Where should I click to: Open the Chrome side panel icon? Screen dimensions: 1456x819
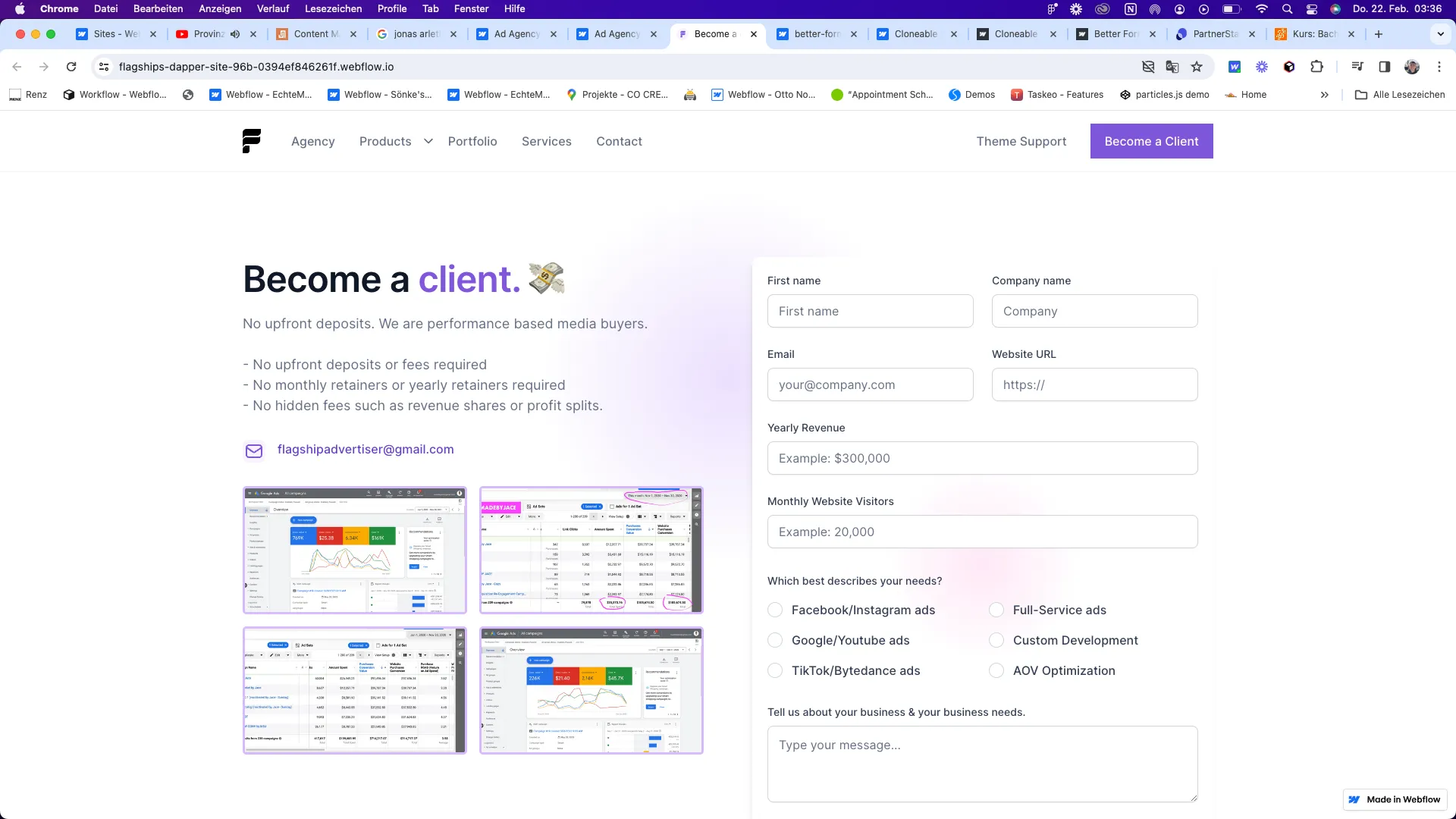(x=1385, y=67)
